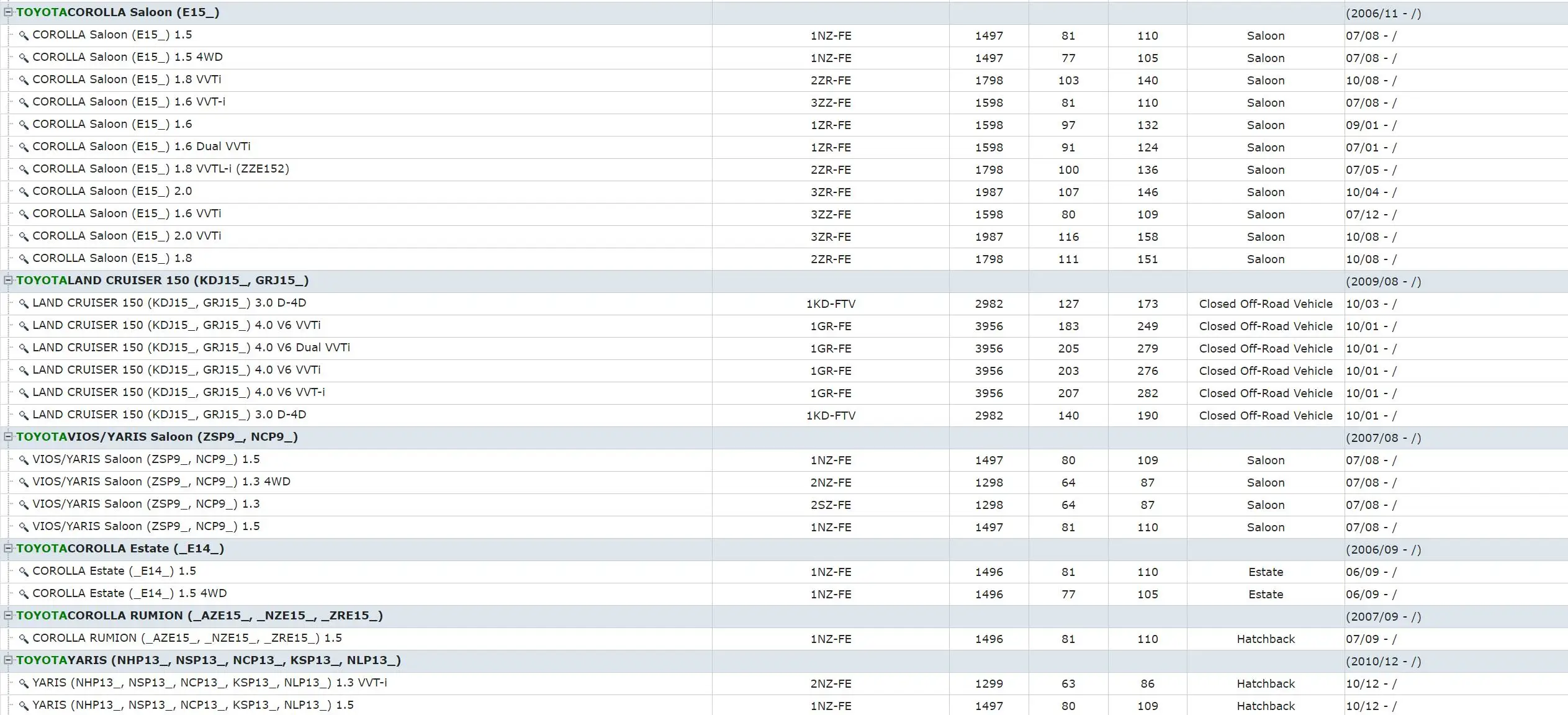The height and width of the screenshot is (715, 1568).
Task: Click the TOYOTA YARIS (NHP13_) header text
Action: [x=209, y=660]
